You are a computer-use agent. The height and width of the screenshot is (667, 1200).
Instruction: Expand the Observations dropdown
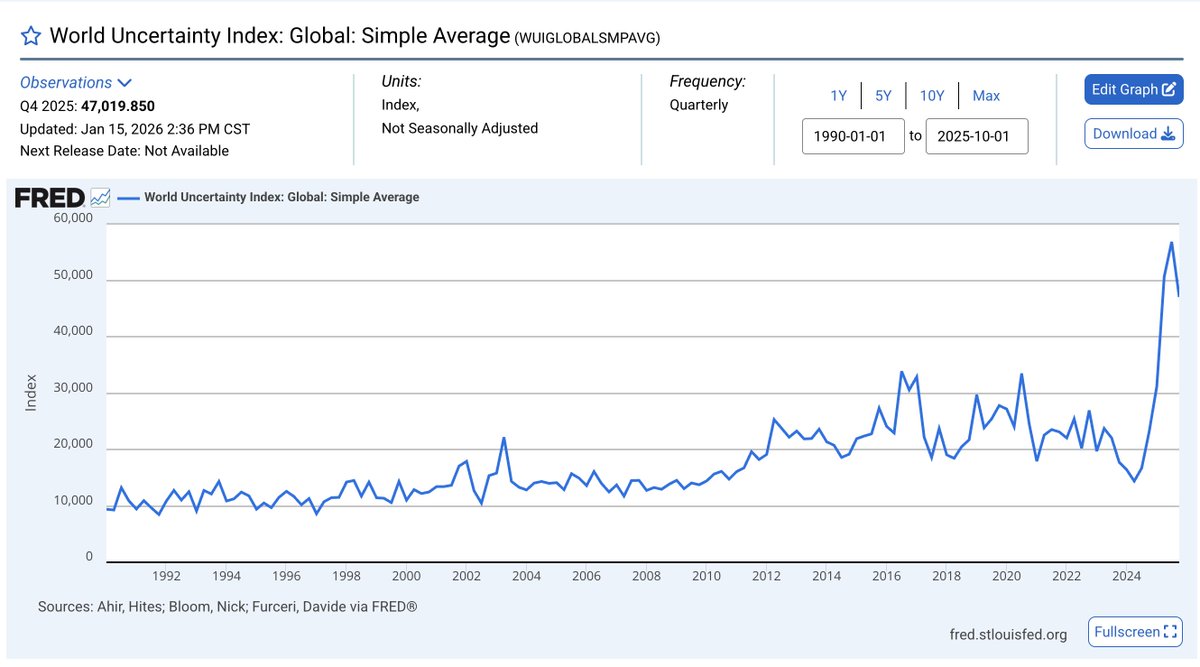tap(76, 83)
